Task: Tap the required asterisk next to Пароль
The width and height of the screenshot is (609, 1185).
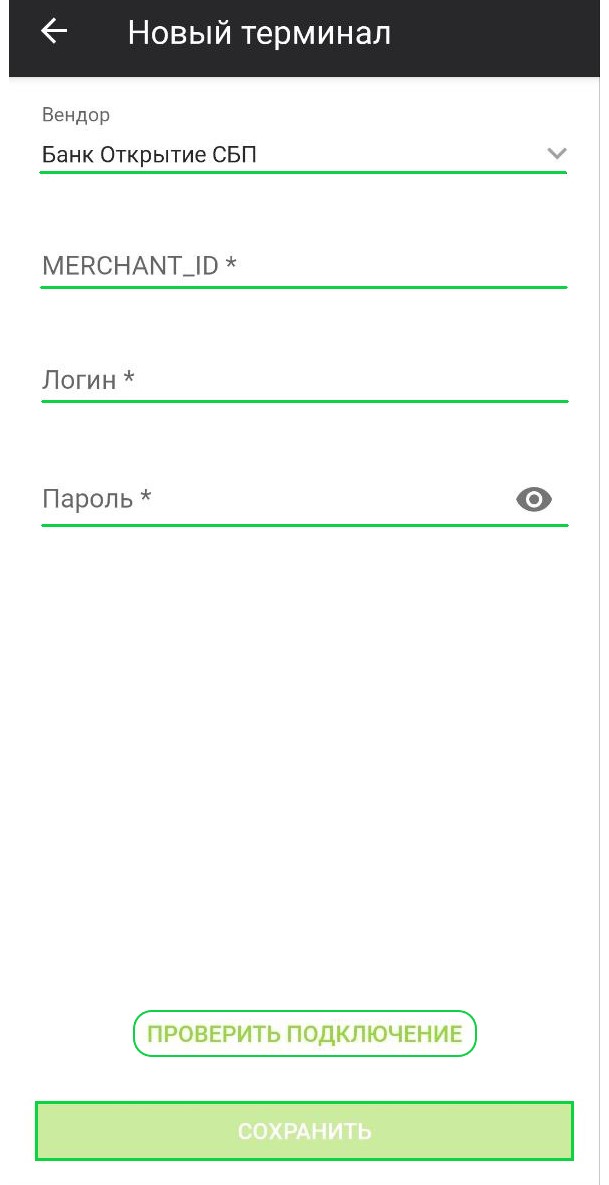Action: coord(146,496)
